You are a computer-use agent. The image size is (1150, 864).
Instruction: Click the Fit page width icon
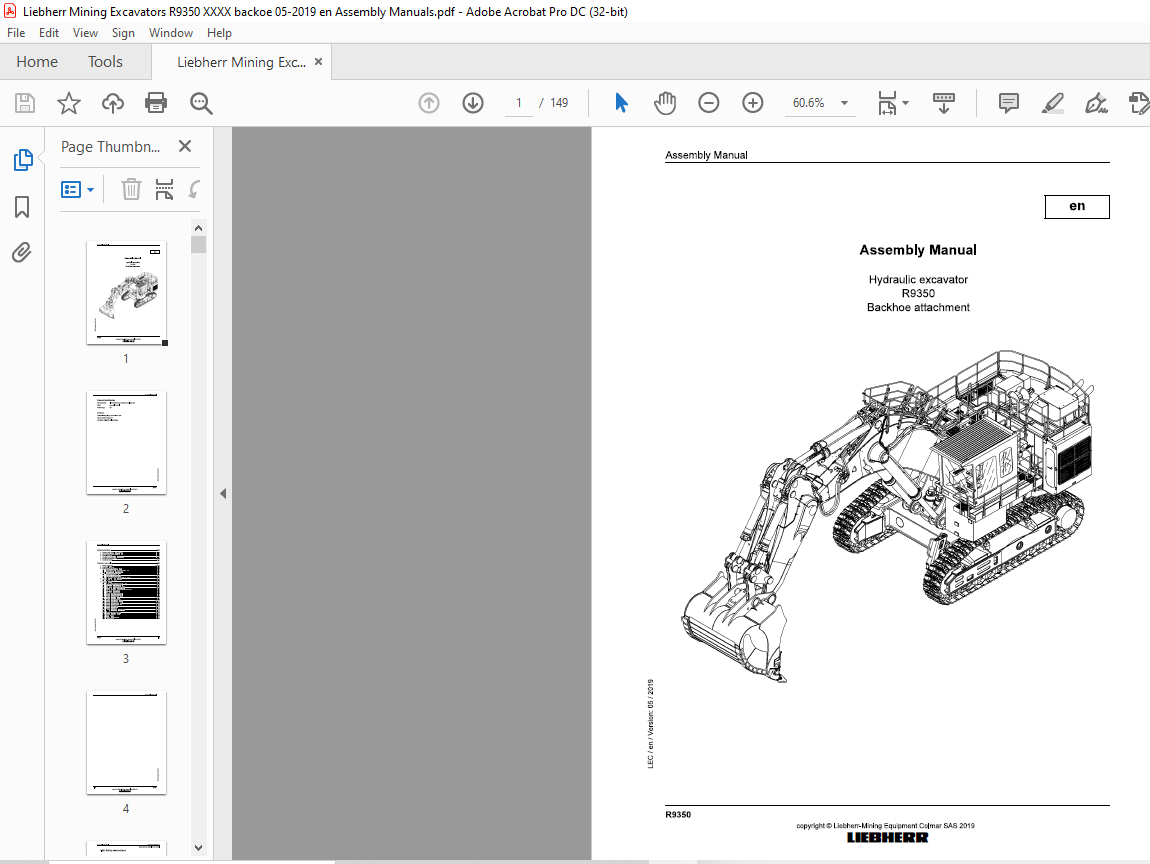click(887, 103)
